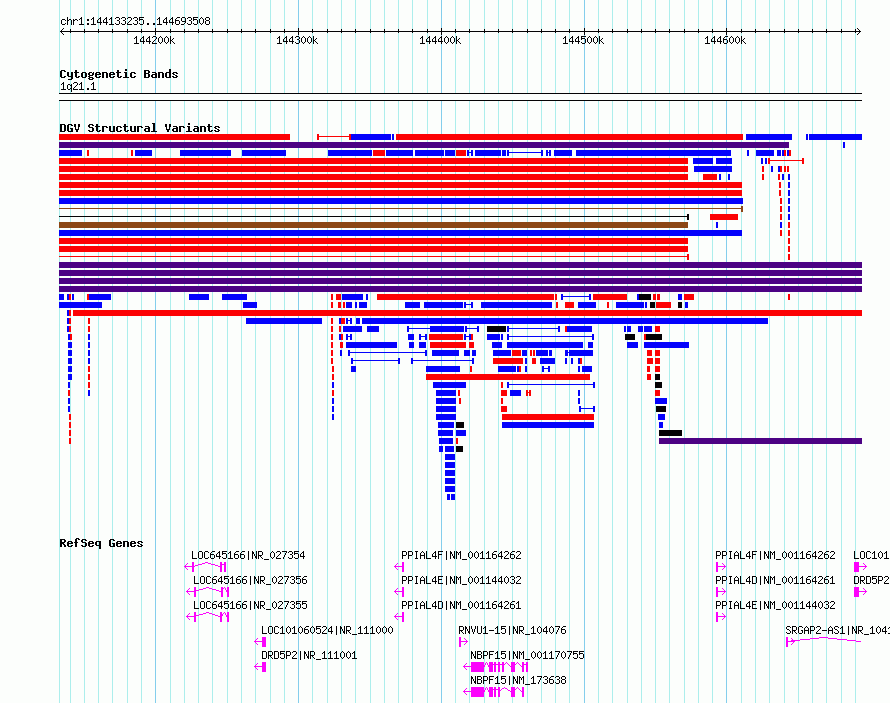Image resolution: width=890 pixels, height=703 pixels.
Task: Click the SRGAP2-AS1 gene label
Action: 837,630
